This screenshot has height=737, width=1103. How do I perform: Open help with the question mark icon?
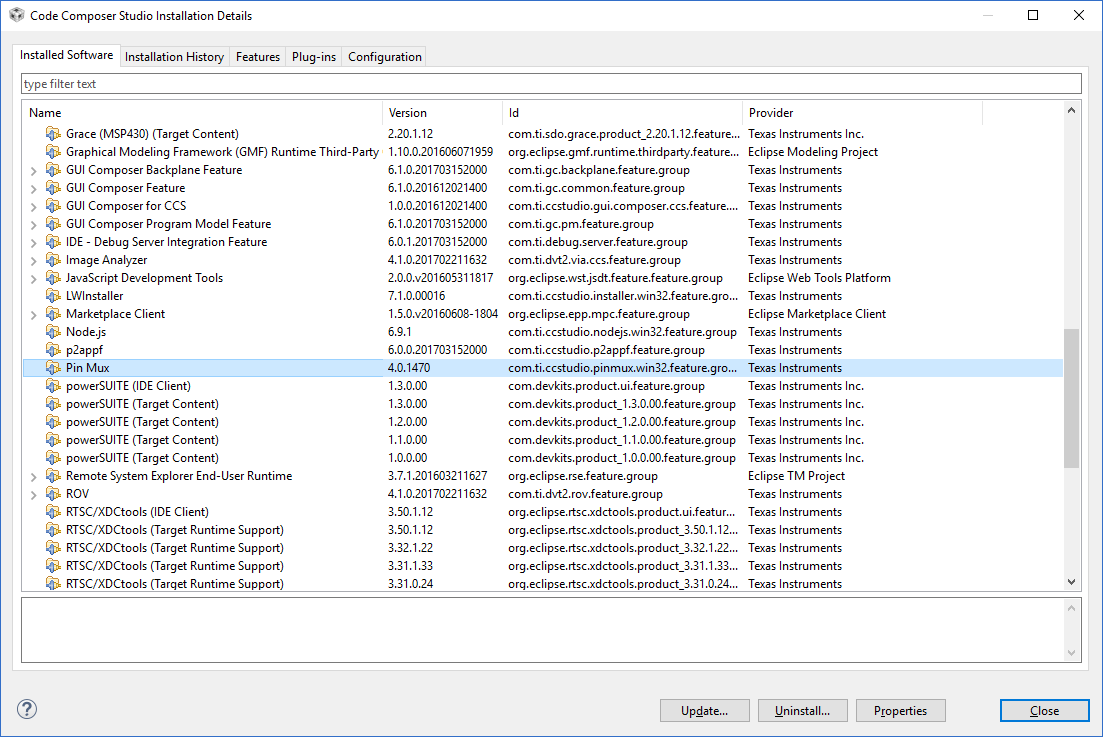[x=27, y=709]
